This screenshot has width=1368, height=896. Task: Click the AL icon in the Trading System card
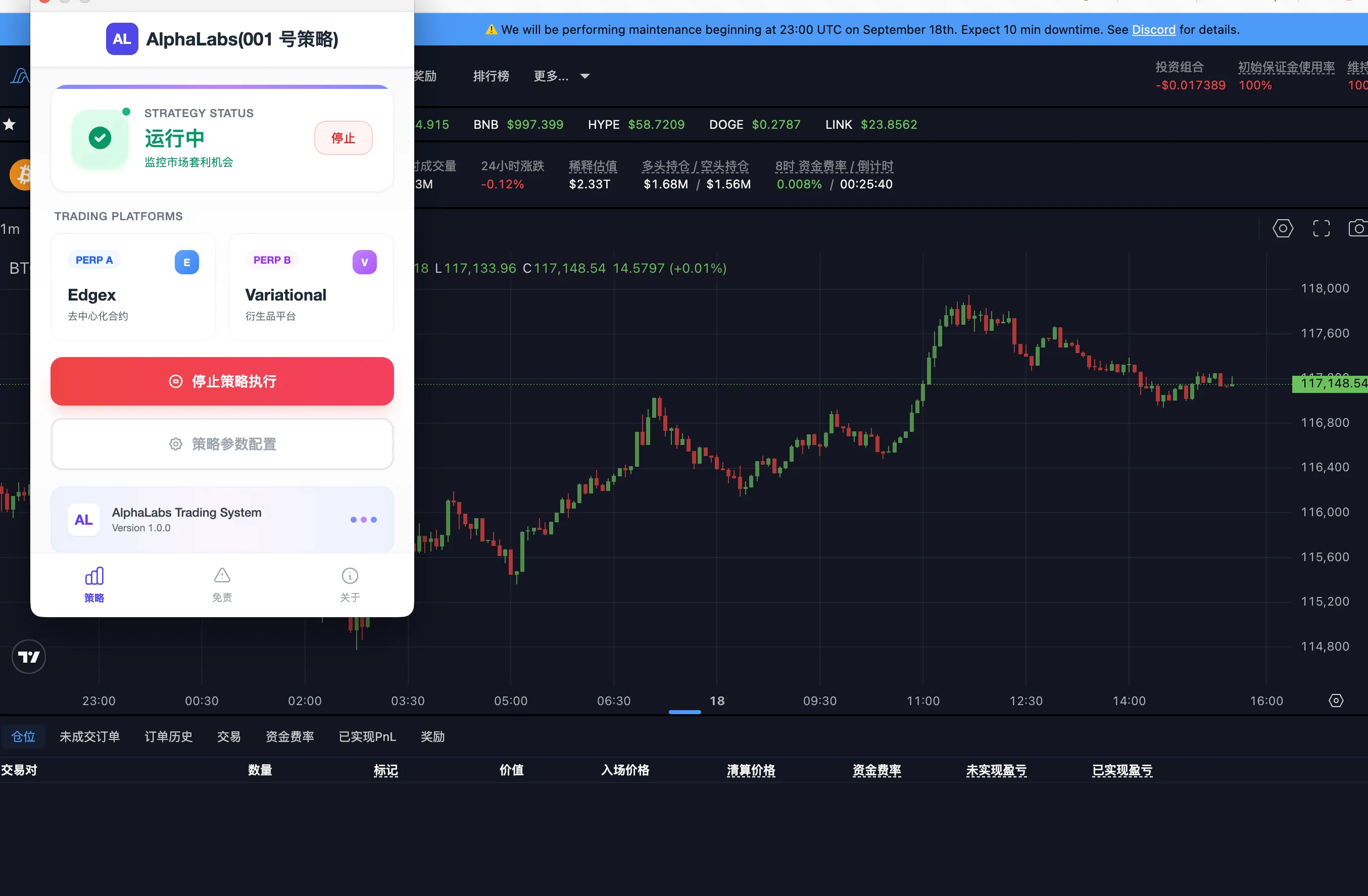coord(84,520)
